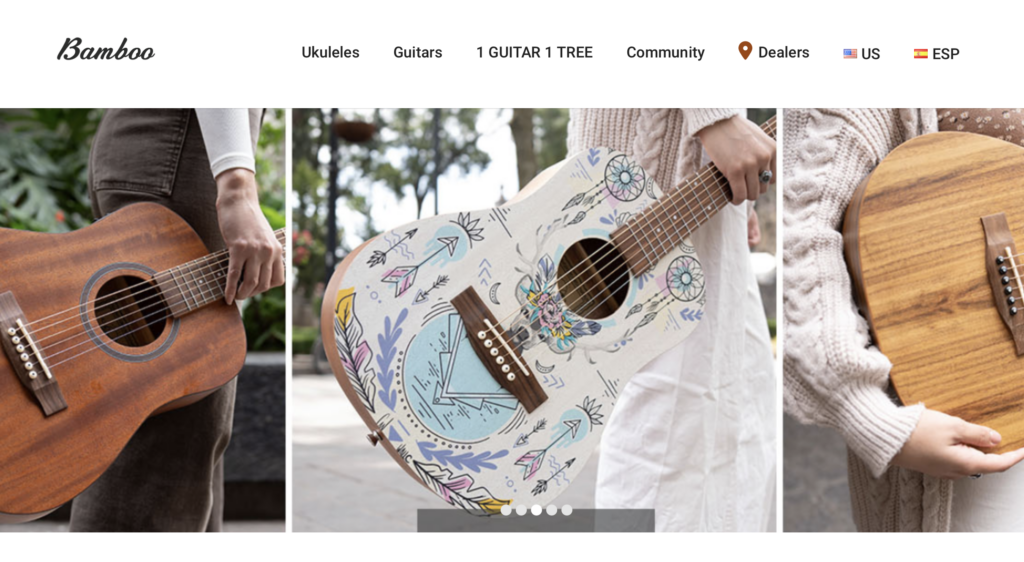This screenshot has width=1024, height=562.
Task: Click the Bamboo logo
Action: (x=106, y=50)
